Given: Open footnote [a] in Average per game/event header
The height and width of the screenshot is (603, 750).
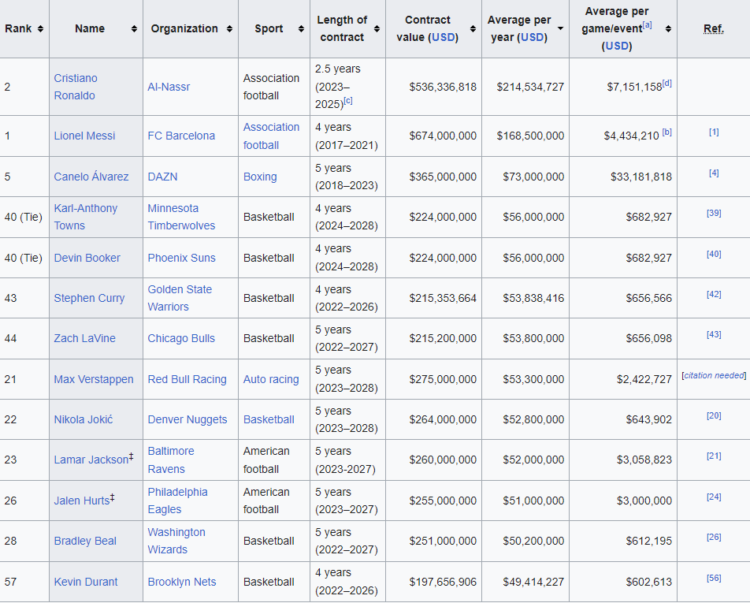Looking at the screenshot, I should [x=647, y=25].
